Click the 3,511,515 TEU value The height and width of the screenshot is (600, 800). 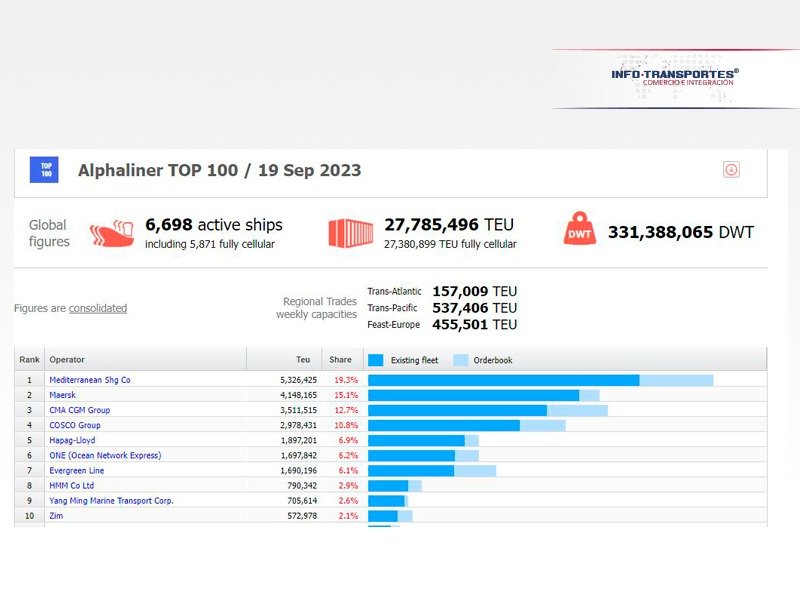pos(298,410)
